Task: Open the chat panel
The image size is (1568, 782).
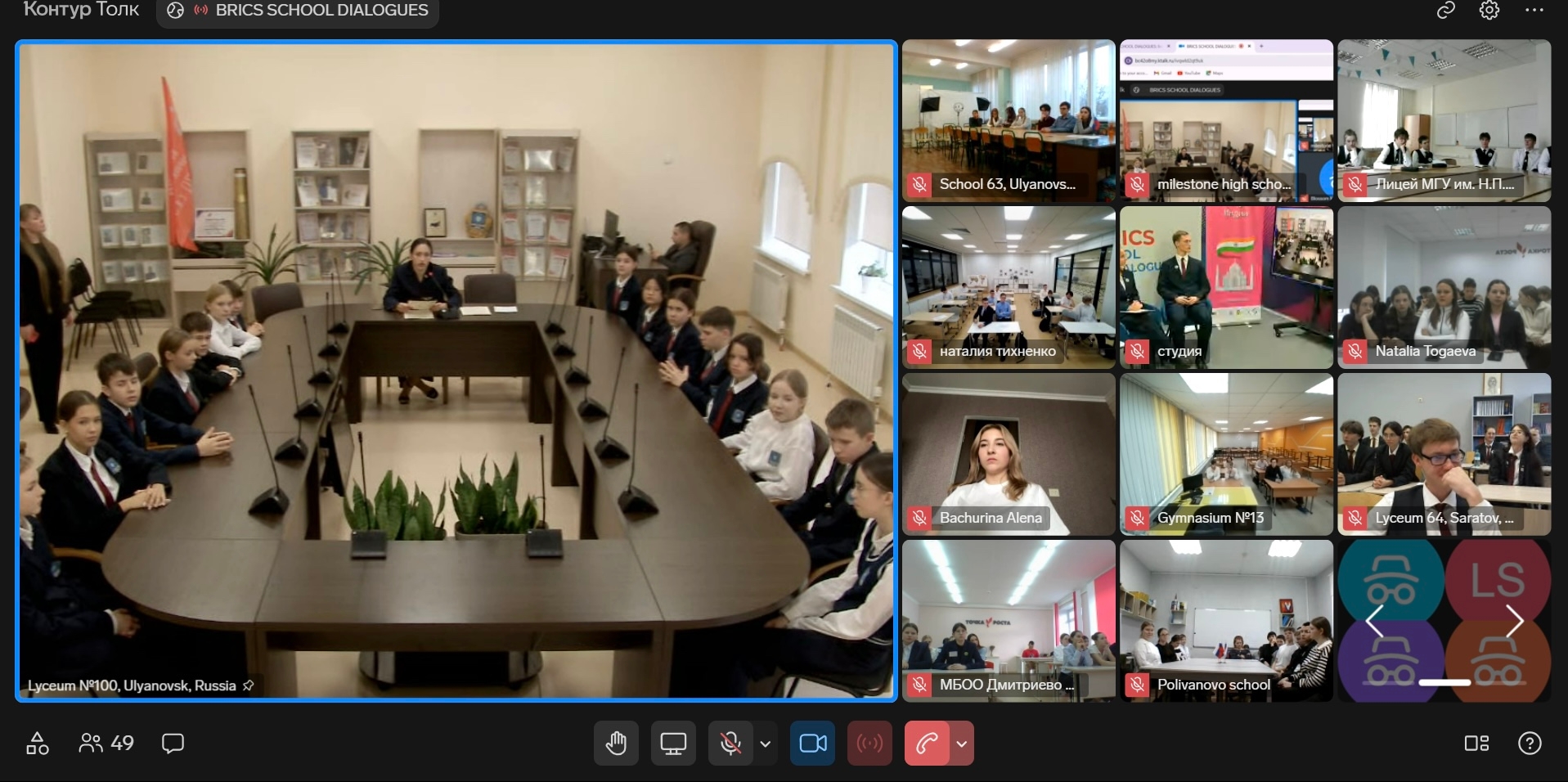Action: (173, 744)
